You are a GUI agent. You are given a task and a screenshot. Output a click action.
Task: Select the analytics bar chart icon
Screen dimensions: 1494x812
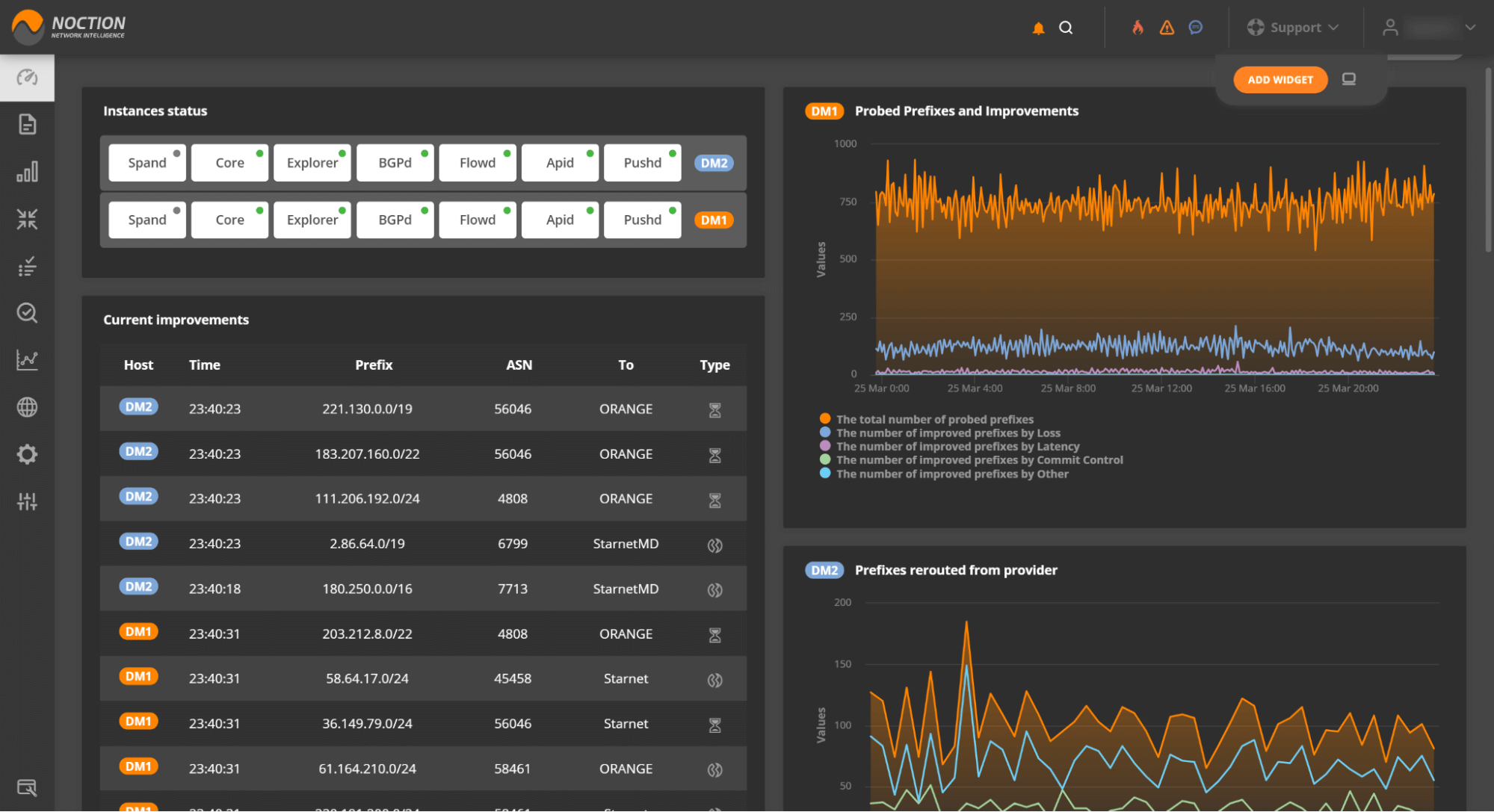point(27,172)
